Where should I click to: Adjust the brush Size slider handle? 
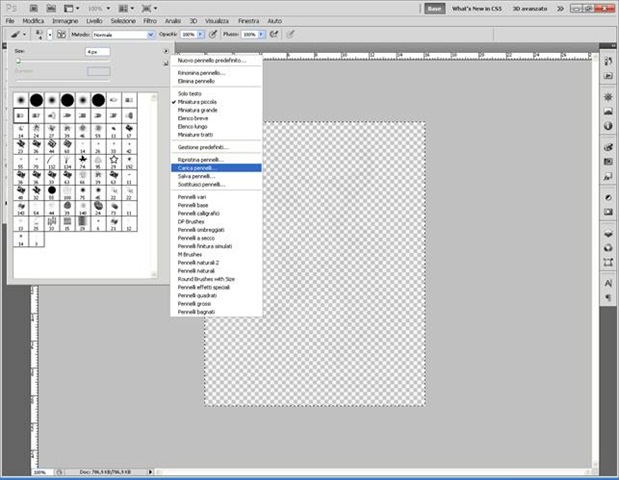pos(18,61)
